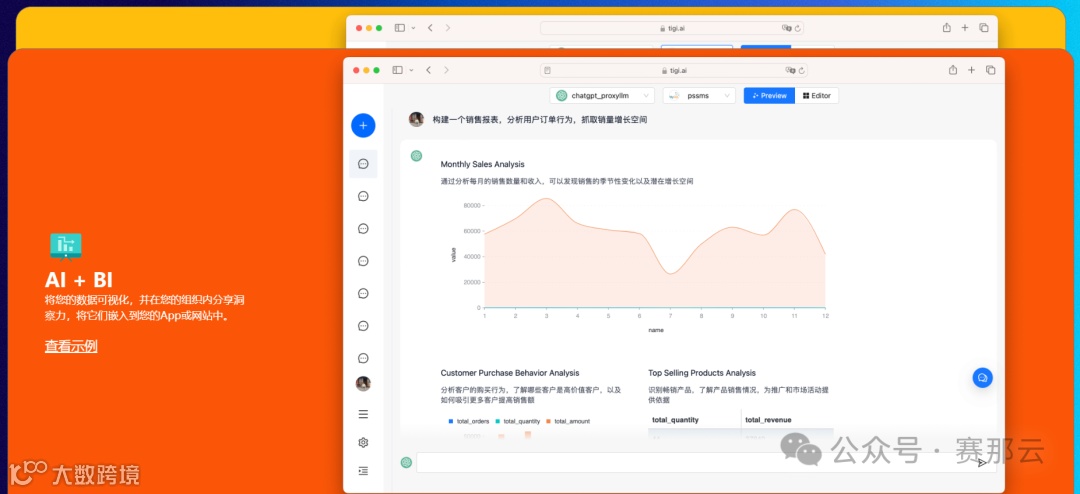Open the pssms database dropdown
Image resolution: width=1080 pixels, height=494 pixels.
[699, 96]
